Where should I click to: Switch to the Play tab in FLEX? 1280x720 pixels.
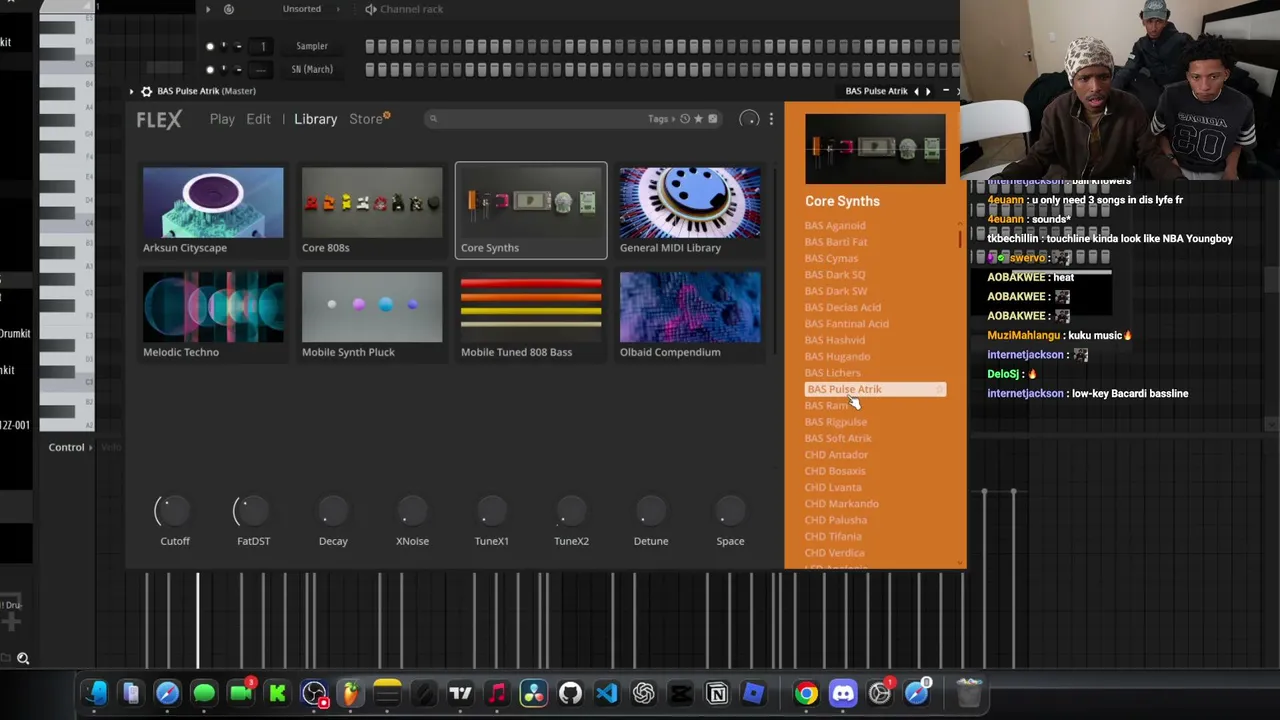222,119
